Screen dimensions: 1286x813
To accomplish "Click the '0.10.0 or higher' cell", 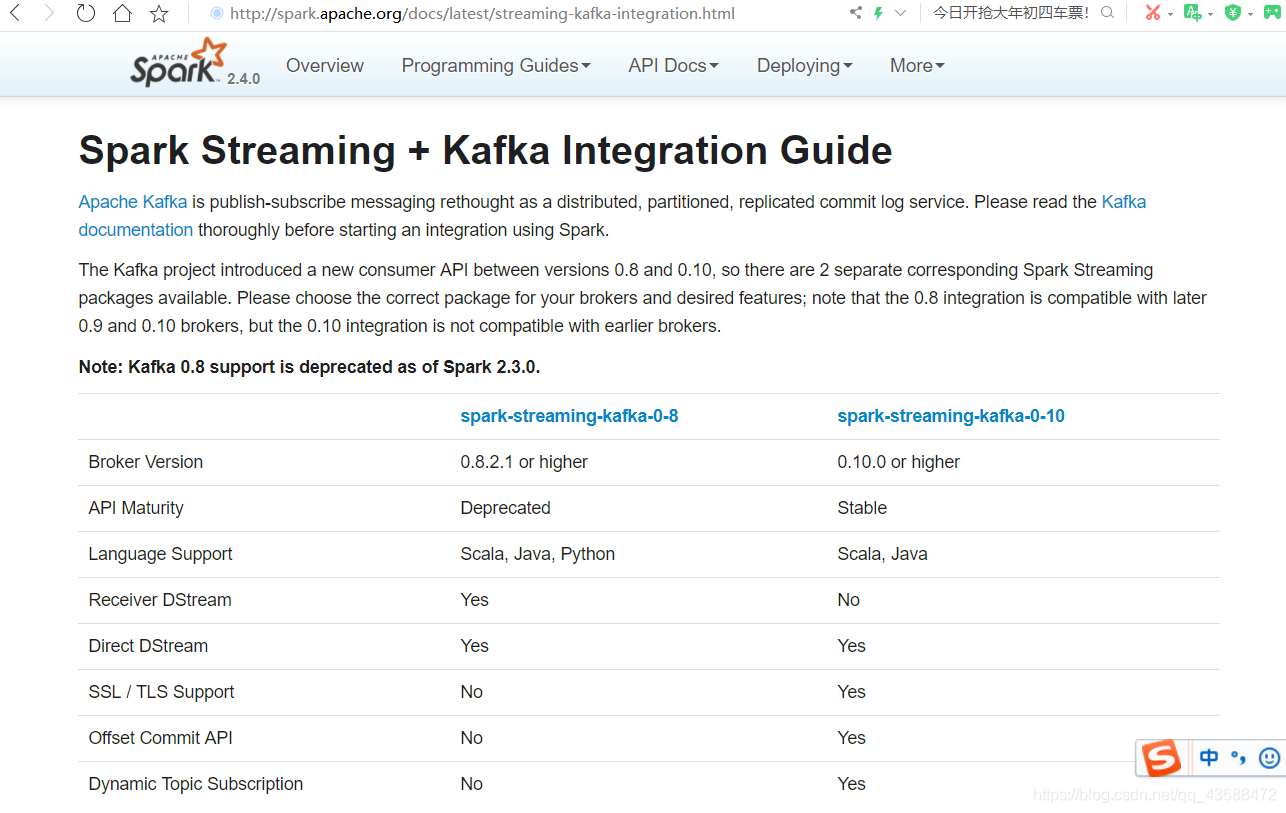I will (898, 462).
